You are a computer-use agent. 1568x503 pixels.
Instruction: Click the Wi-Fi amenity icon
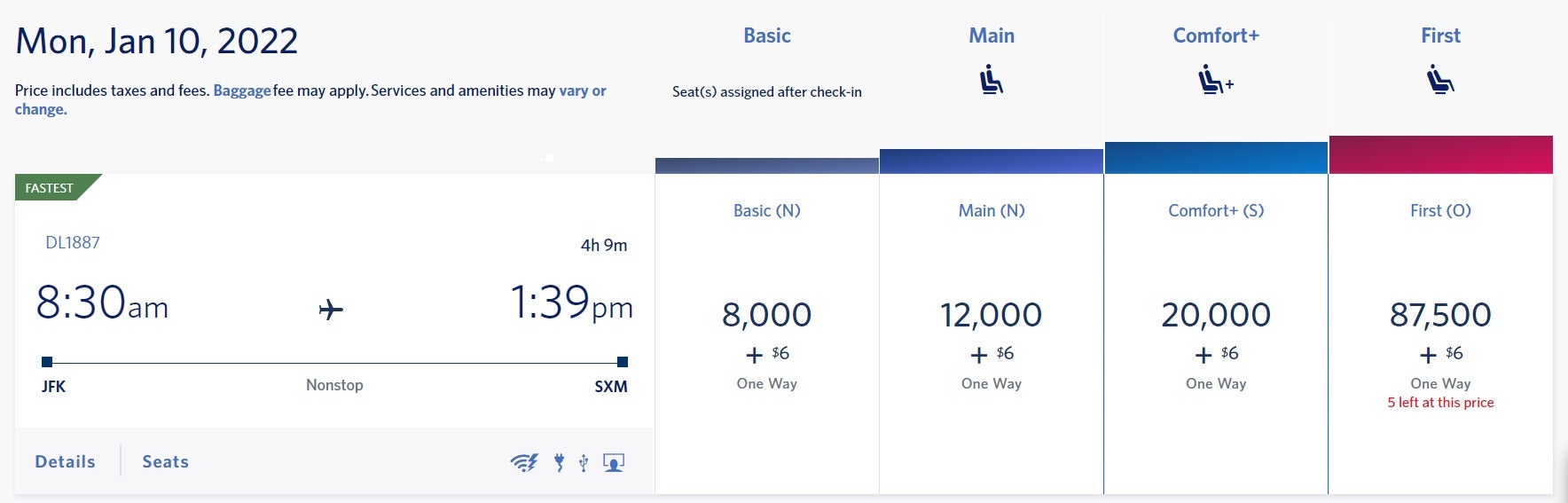click(x=524, y=462)
